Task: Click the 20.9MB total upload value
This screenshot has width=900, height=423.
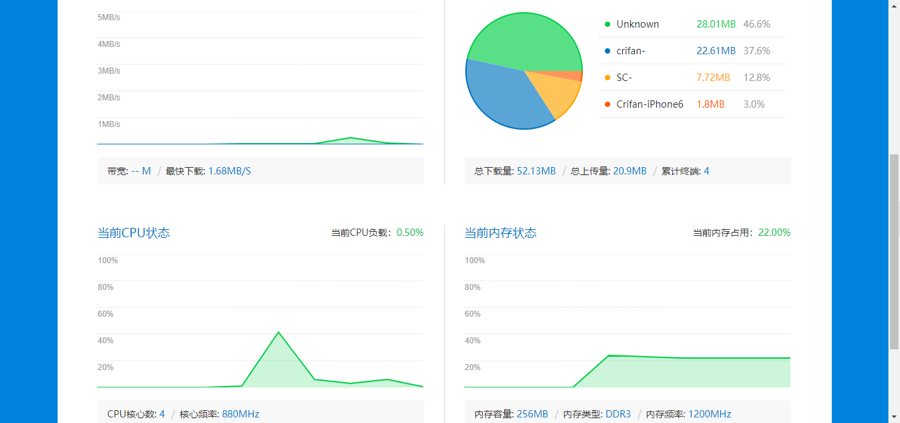Action: pyautogui.click(x=630, y=171)
